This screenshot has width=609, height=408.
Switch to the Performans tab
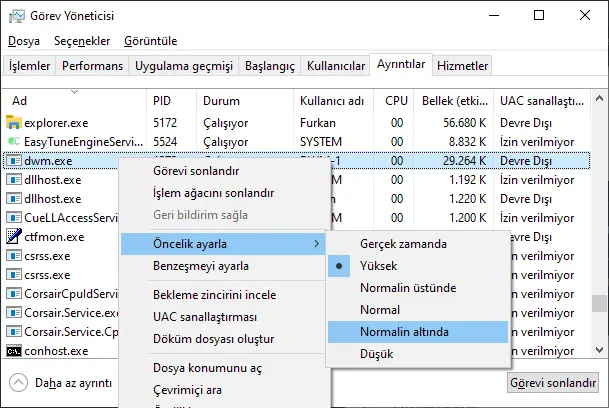pos(92,66)
